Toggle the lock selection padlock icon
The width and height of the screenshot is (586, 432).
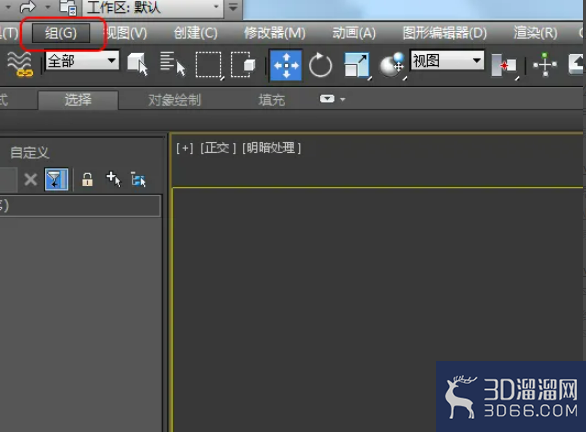[87, 179]
